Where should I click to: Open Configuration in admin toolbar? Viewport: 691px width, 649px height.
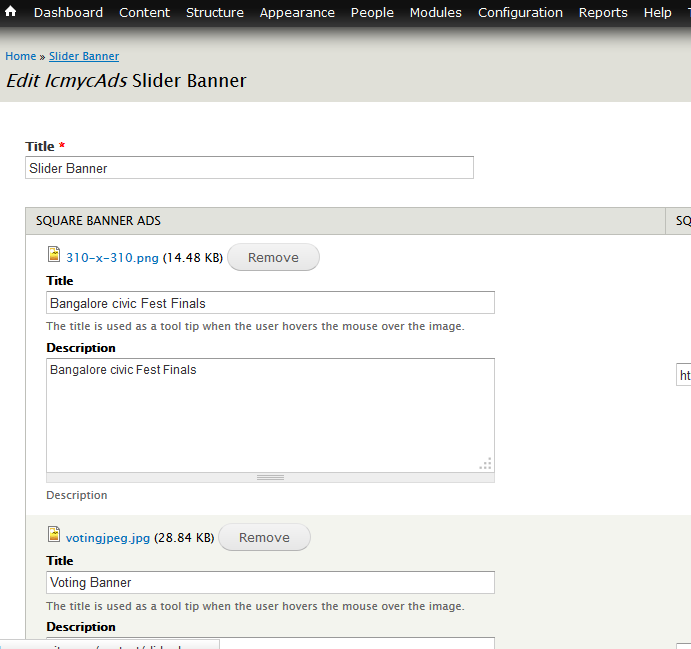pyautogui.click(x=520, y=13)
